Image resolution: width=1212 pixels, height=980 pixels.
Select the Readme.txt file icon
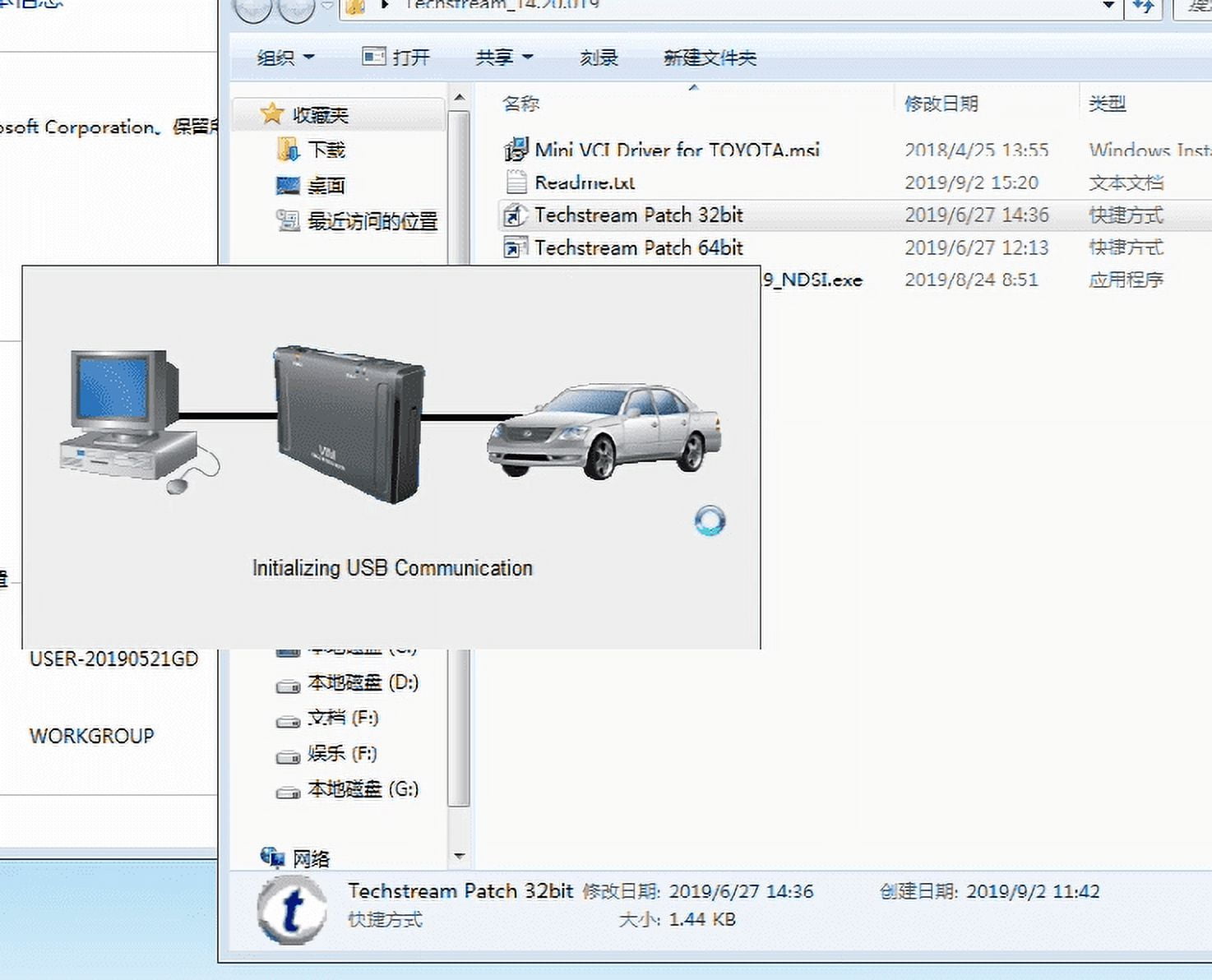coord(516,182)
